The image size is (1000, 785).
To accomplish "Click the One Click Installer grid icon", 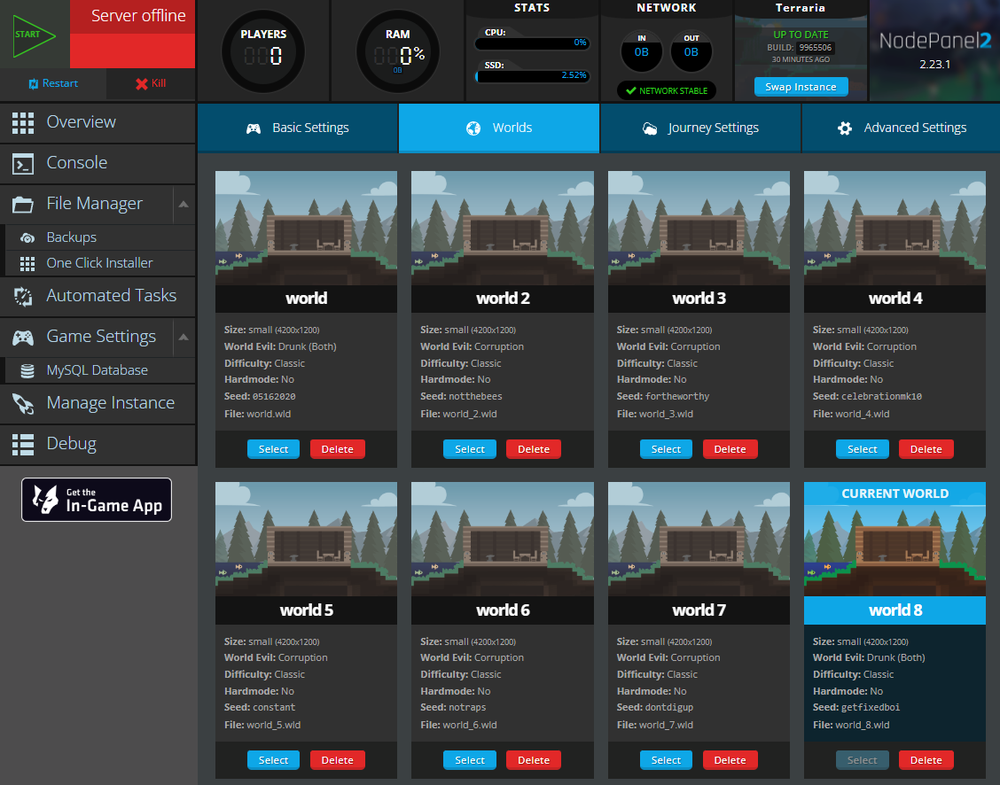I will coord(27,263).
